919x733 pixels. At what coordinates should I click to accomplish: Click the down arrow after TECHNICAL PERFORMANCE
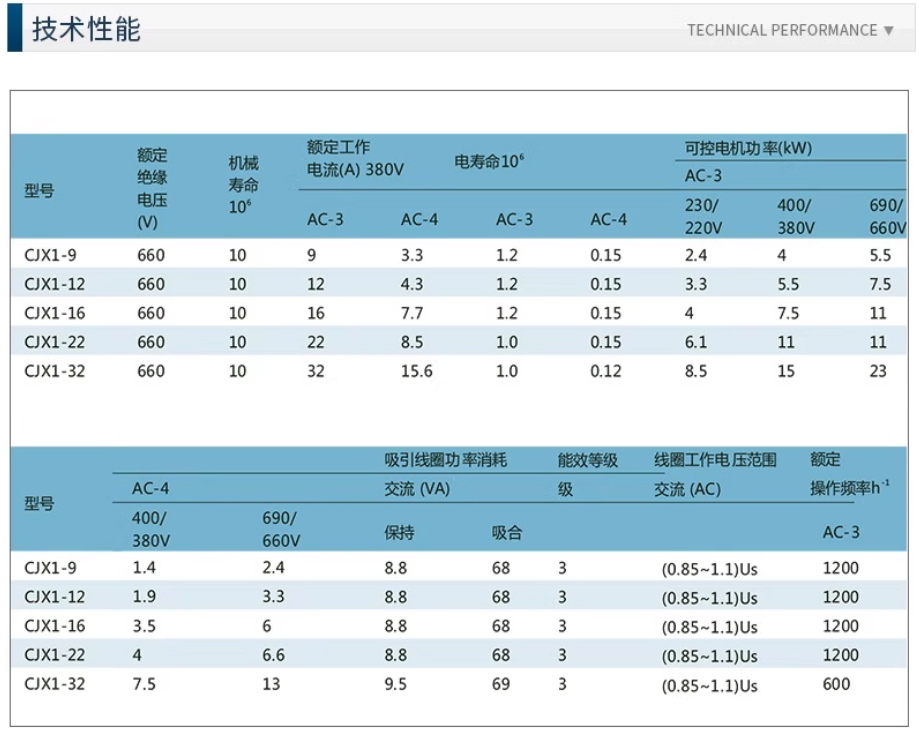coord(886,30)
